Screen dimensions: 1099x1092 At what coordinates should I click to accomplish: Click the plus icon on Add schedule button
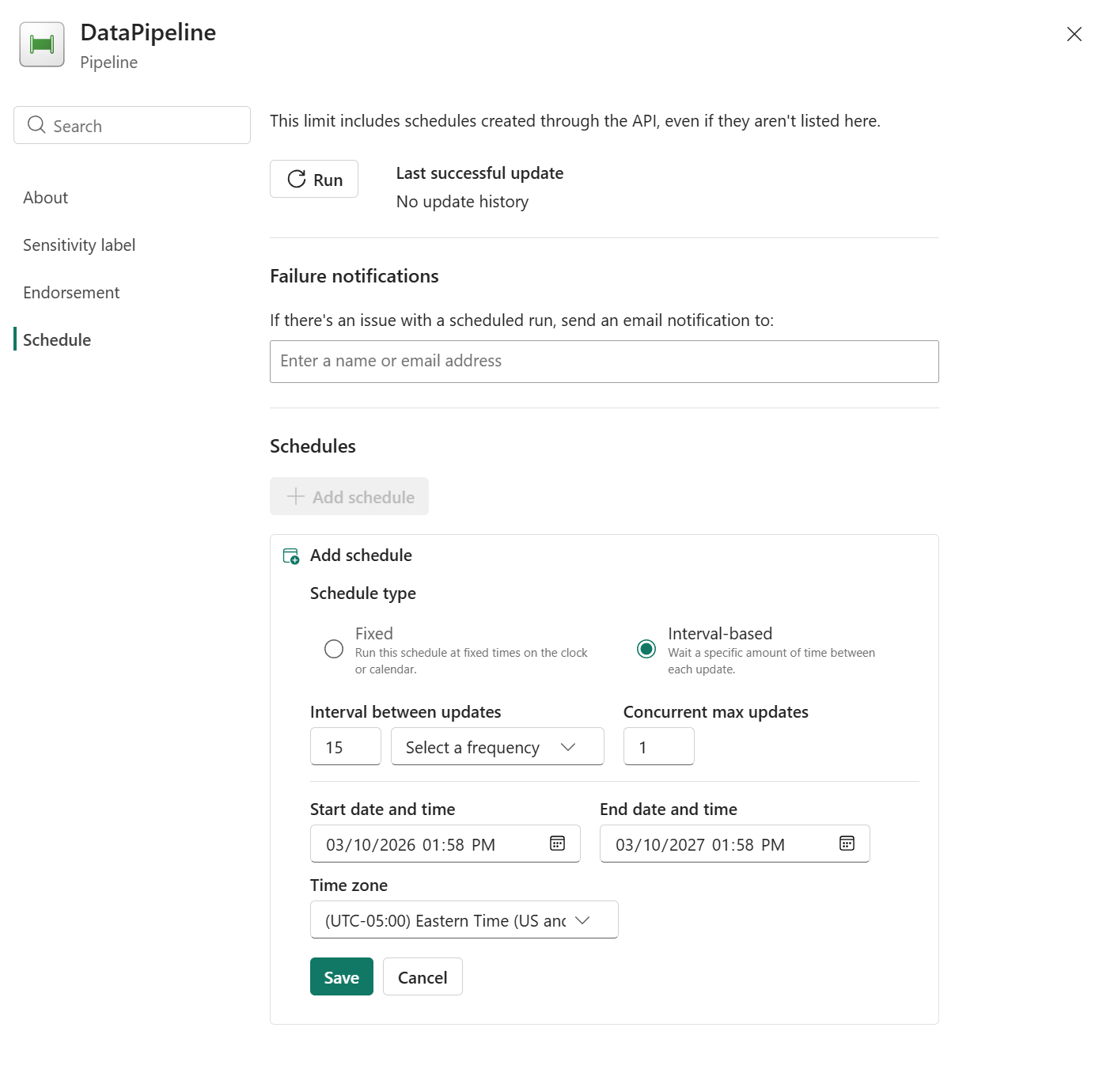[294, 496]
